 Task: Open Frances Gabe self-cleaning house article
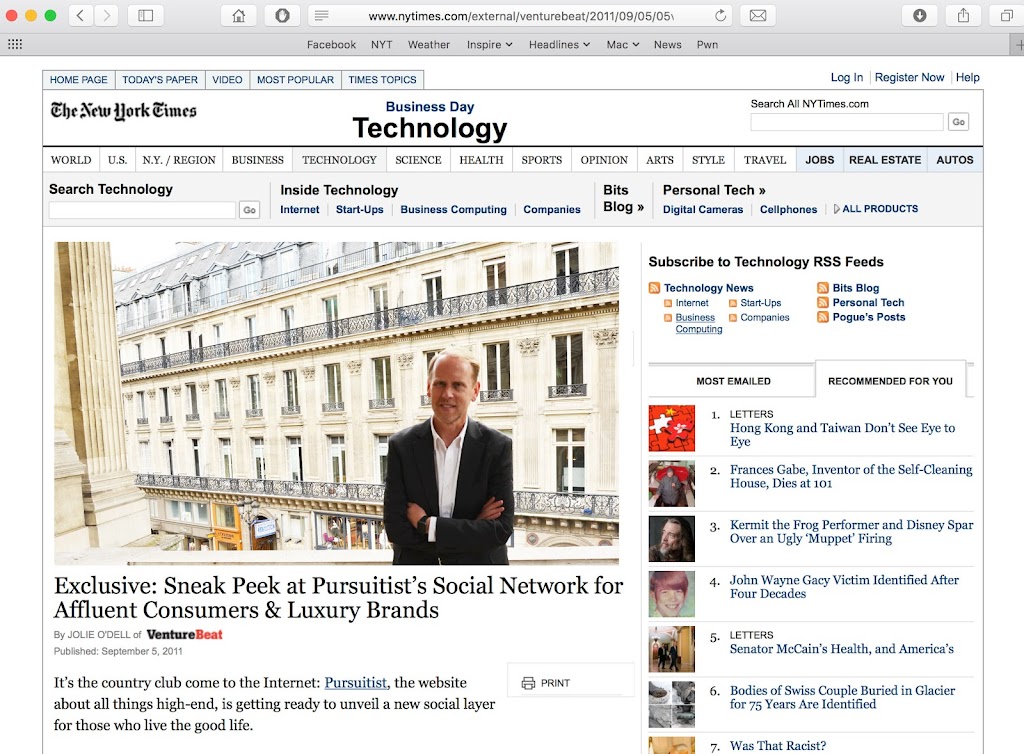click(x=851, y=476)
